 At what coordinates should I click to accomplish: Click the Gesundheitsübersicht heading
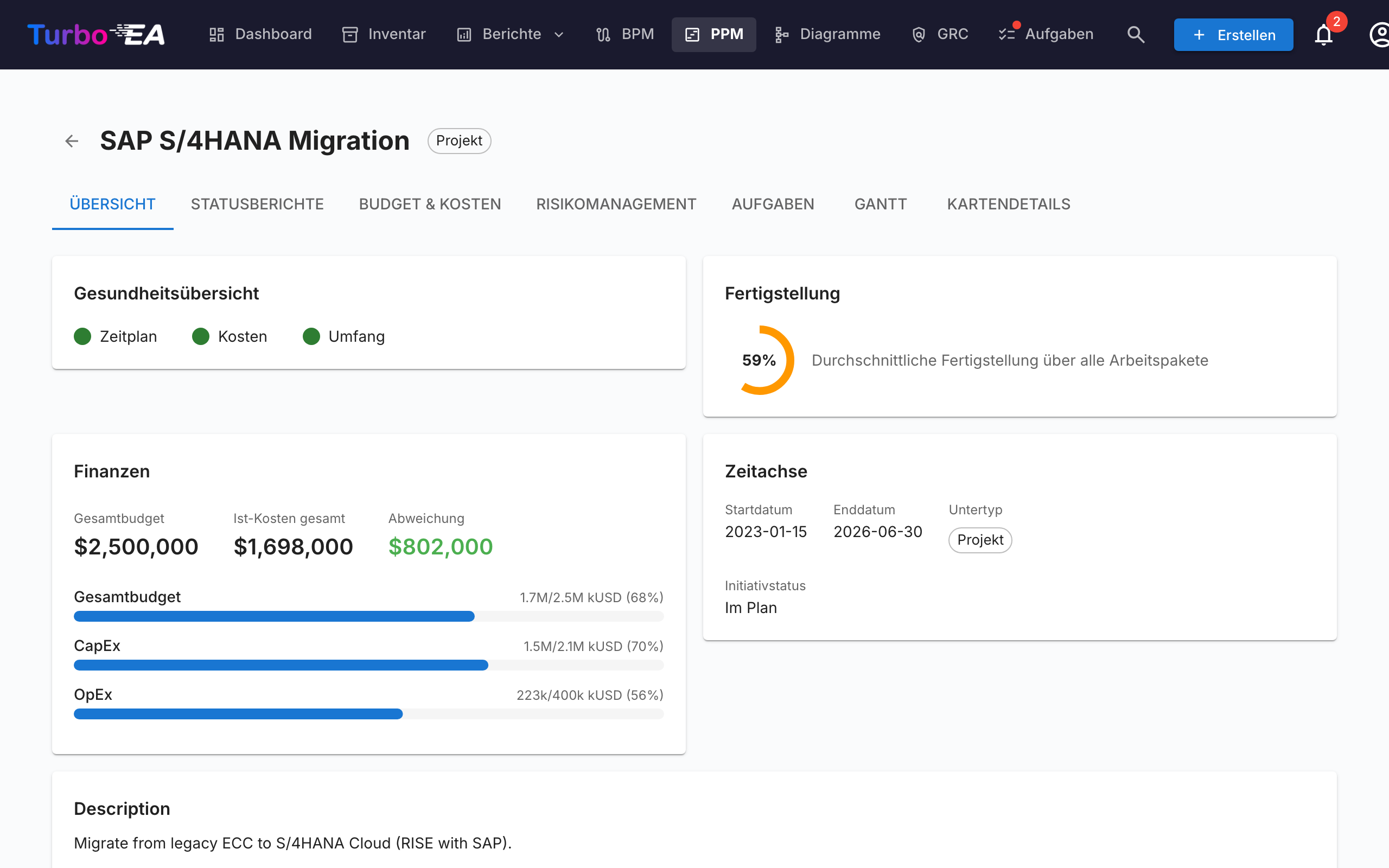[x=167, y=293]
